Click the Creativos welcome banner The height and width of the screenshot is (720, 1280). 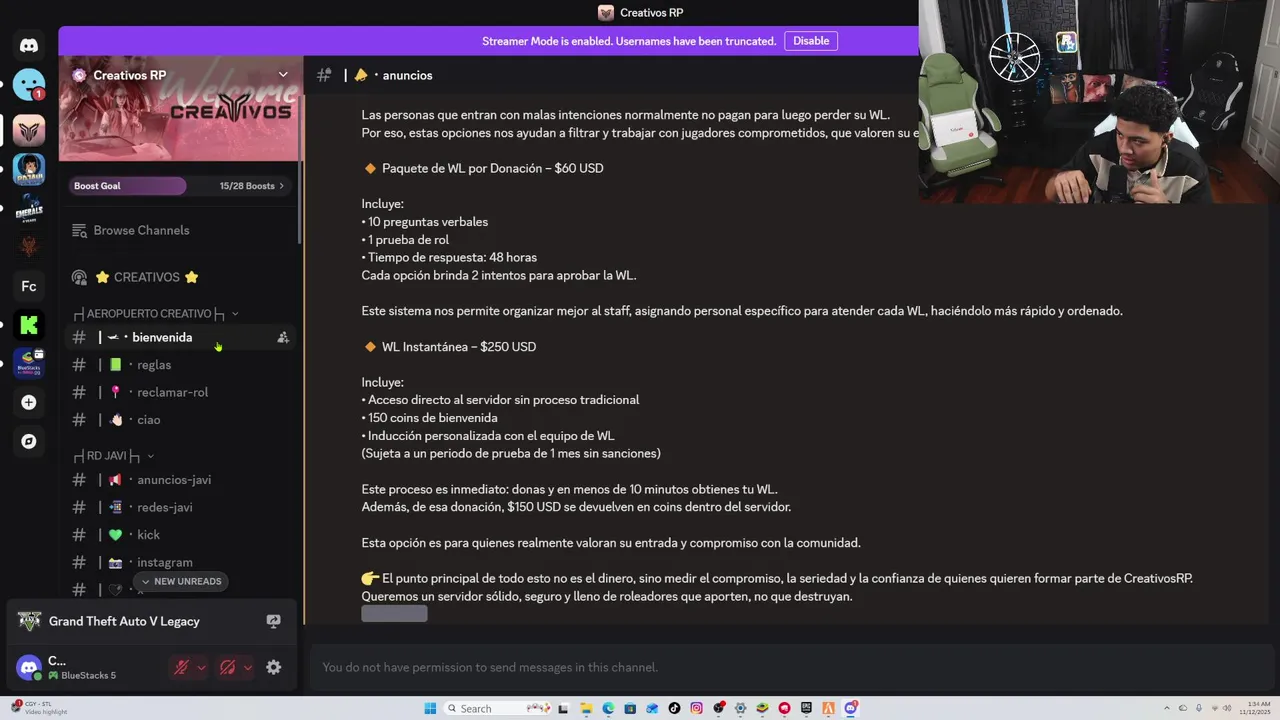pos(180,108)
